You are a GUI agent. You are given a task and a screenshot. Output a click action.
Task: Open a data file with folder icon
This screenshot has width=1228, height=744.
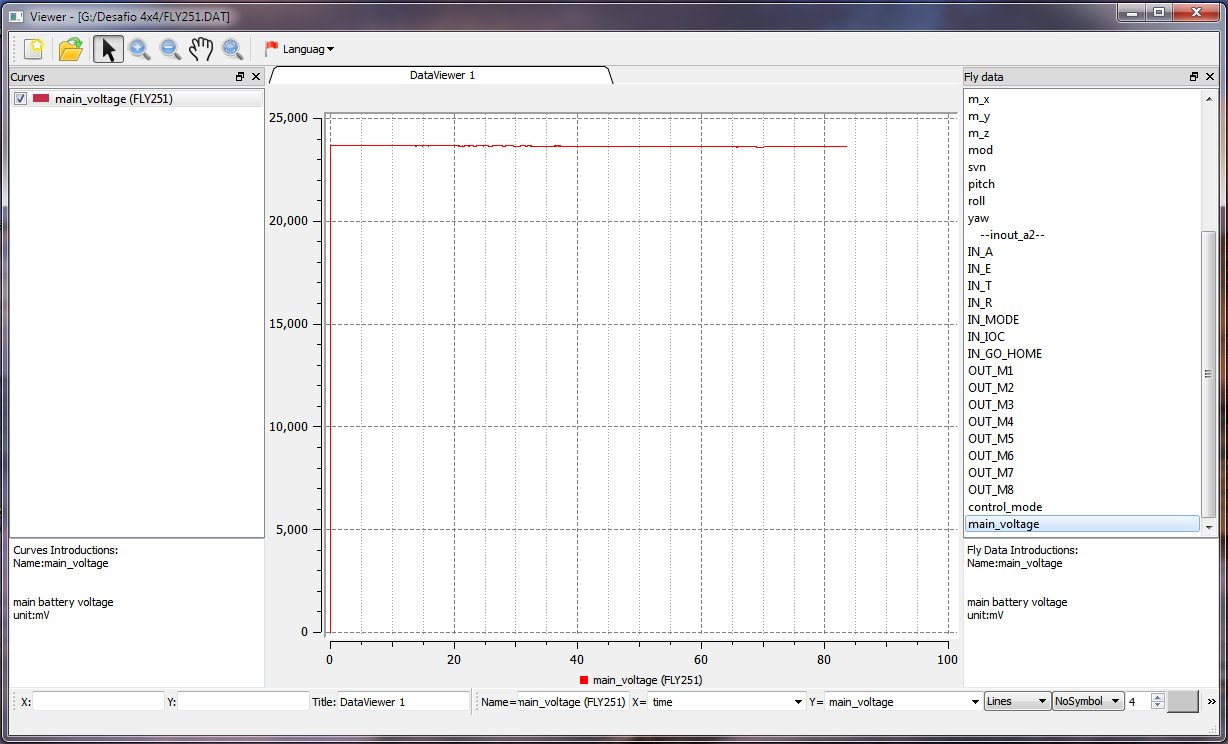70,49
